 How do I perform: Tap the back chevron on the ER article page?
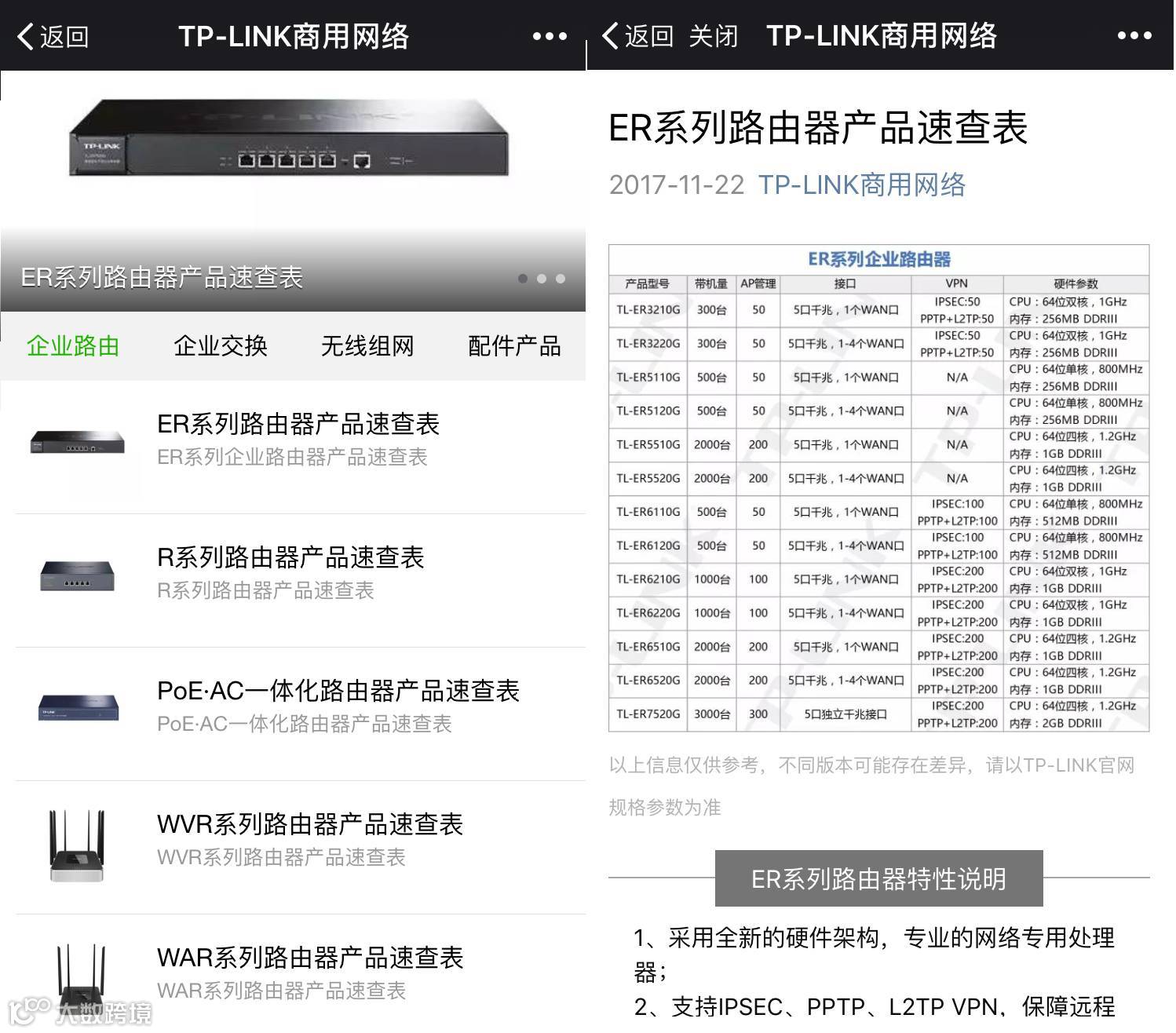click(611, 35)
